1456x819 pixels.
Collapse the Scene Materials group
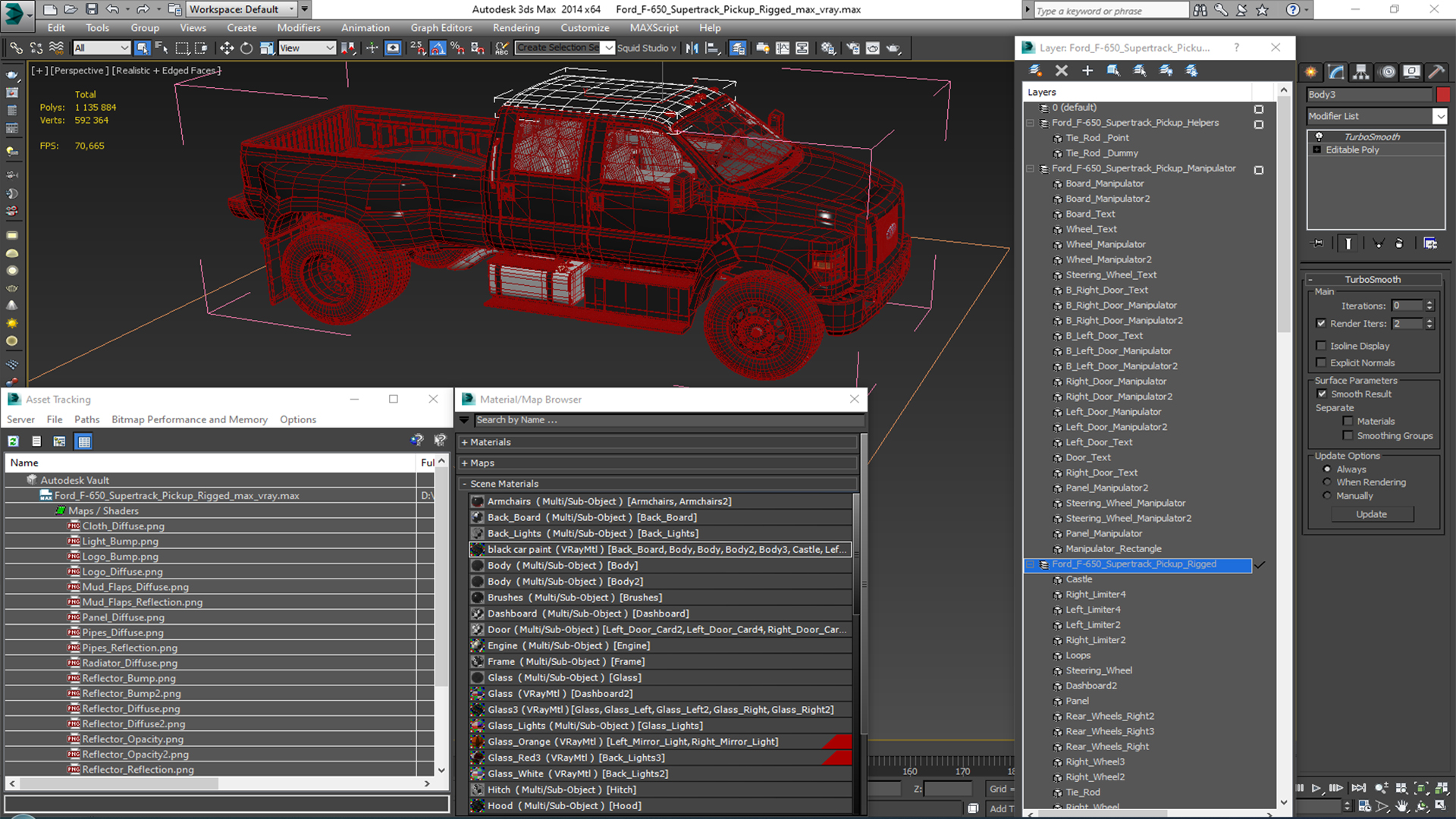click(464, 484)
